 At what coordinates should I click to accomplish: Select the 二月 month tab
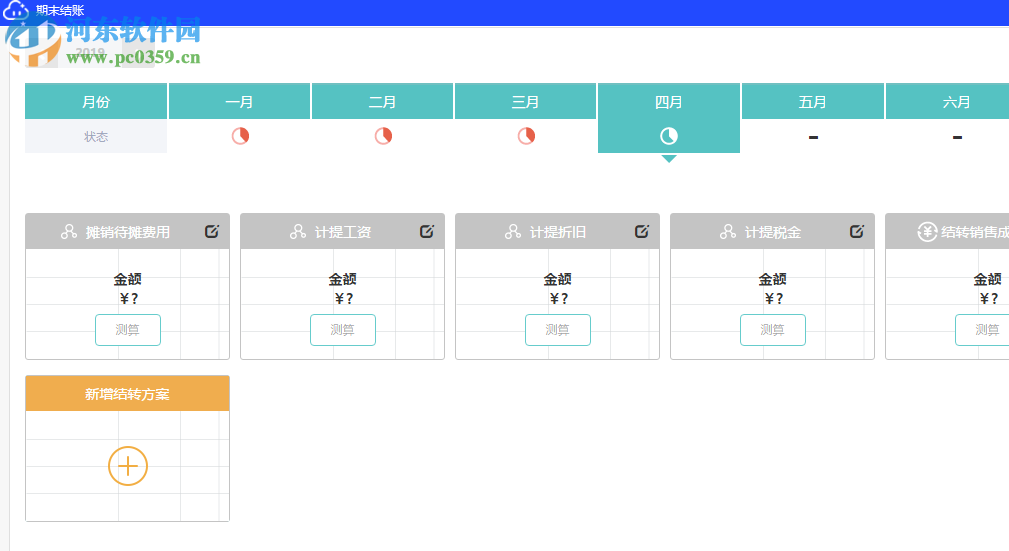[382, 102]
